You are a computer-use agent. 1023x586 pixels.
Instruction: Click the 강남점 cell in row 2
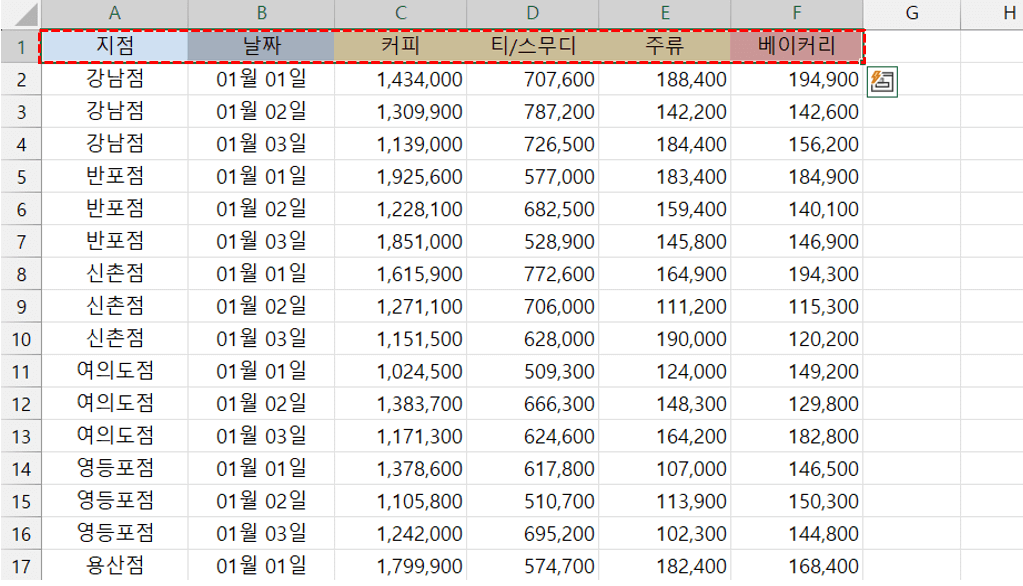click(x=114, y=80)
